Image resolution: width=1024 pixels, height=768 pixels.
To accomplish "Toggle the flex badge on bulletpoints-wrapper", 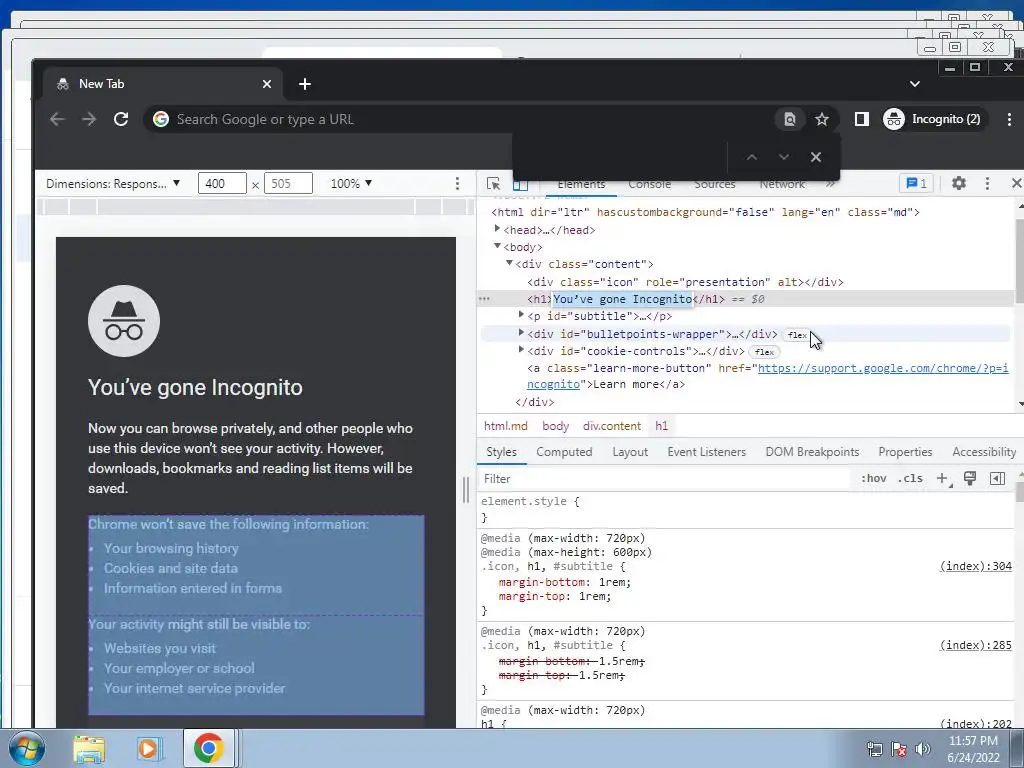I will 797,335.
